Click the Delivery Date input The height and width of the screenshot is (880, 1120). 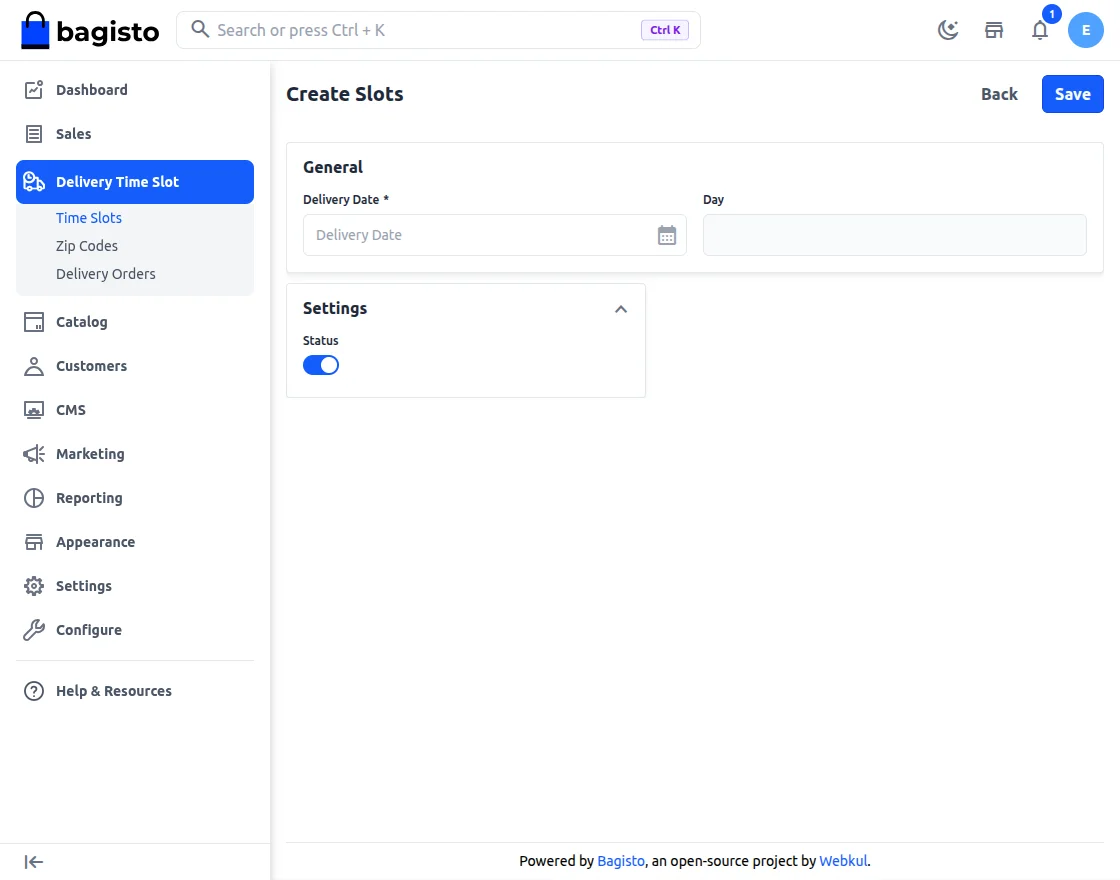pos(494,235)
